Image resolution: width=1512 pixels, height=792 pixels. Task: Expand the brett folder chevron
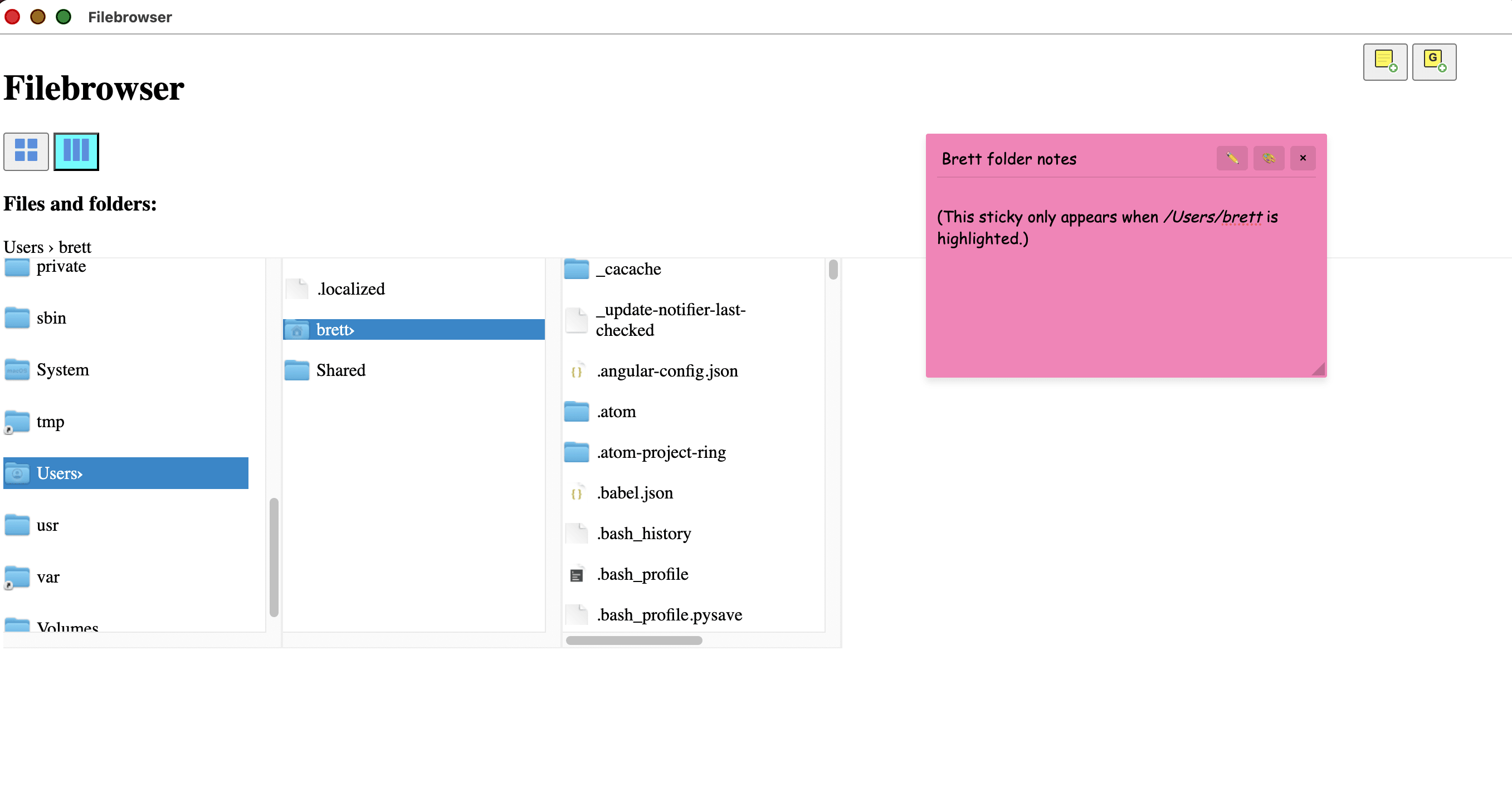coord(351,330)
